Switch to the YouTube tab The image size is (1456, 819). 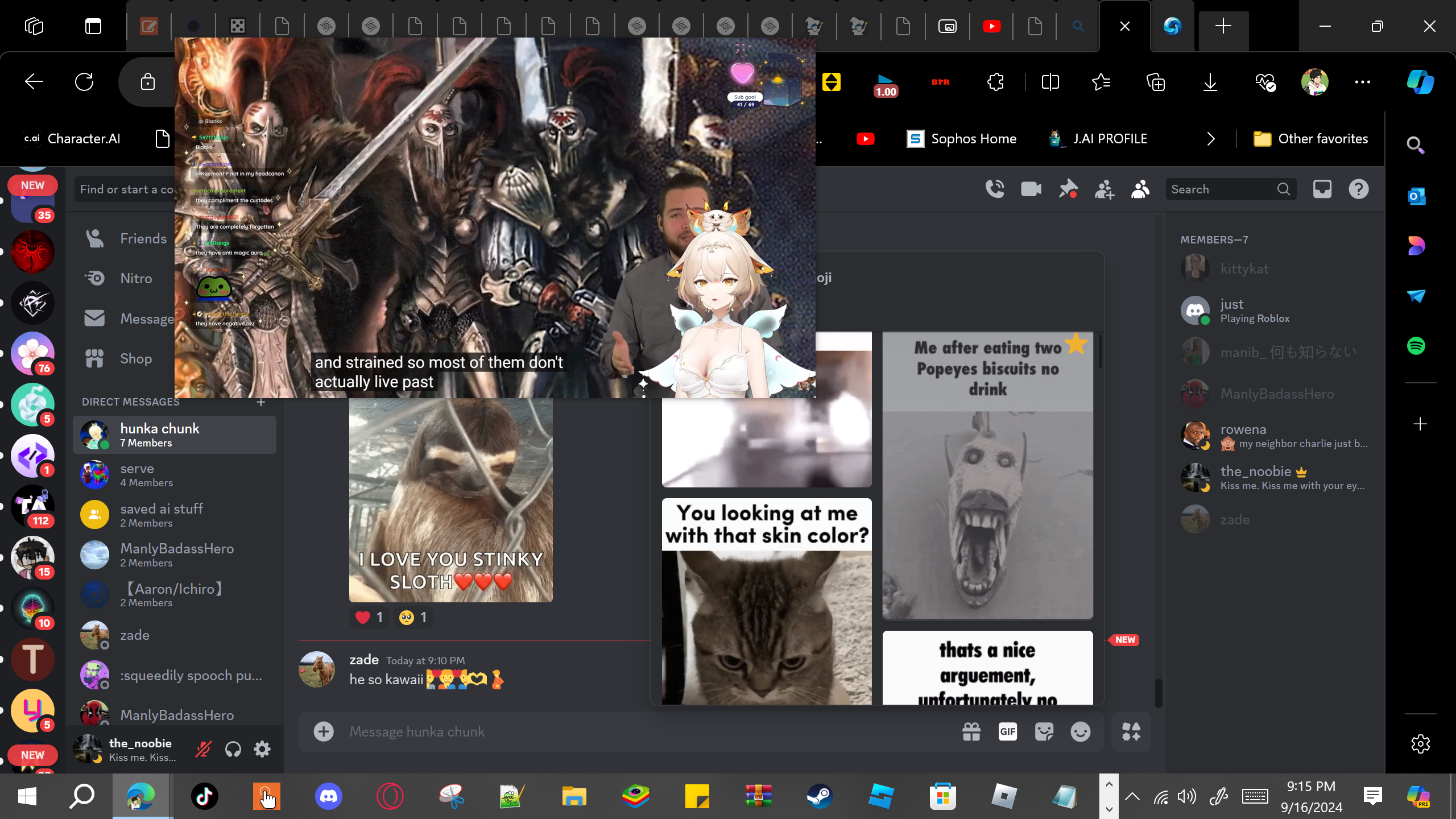tap(991, 26)
